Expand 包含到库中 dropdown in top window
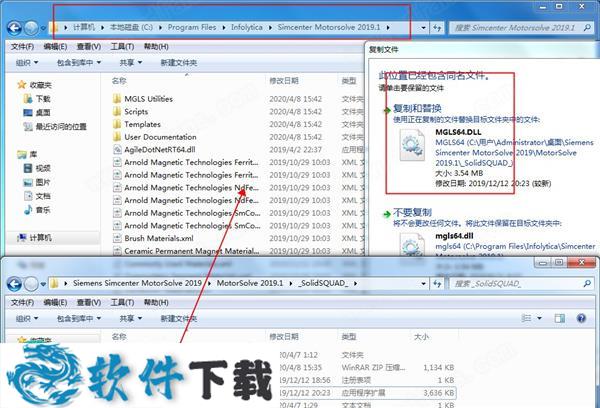Screen dimensions: 600x408 coord(79,62)
